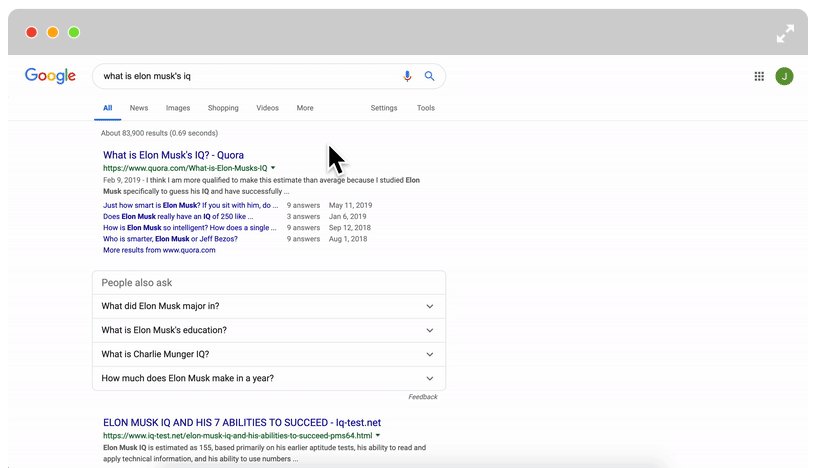Viewport: 818px width, 468px height.
Task: Open dropdown arrow beside iq-test.net URL
Action: tap(377, 436)
